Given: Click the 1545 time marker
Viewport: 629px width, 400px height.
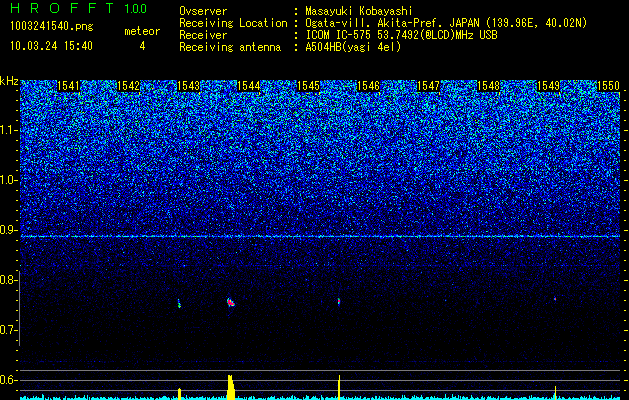Looking at the screenshot, I should [x=308, y=86].
